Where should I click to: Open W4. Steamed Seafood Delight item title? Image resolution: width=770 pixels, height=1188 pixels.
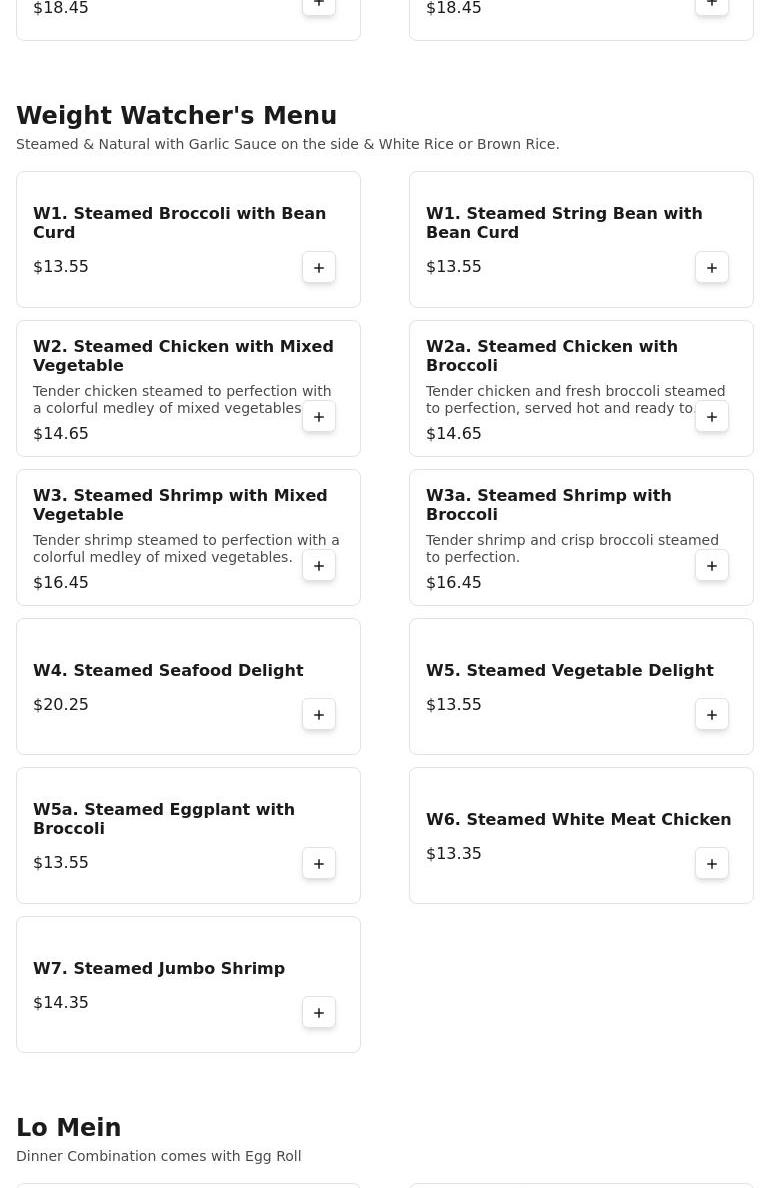click(168, 671)
